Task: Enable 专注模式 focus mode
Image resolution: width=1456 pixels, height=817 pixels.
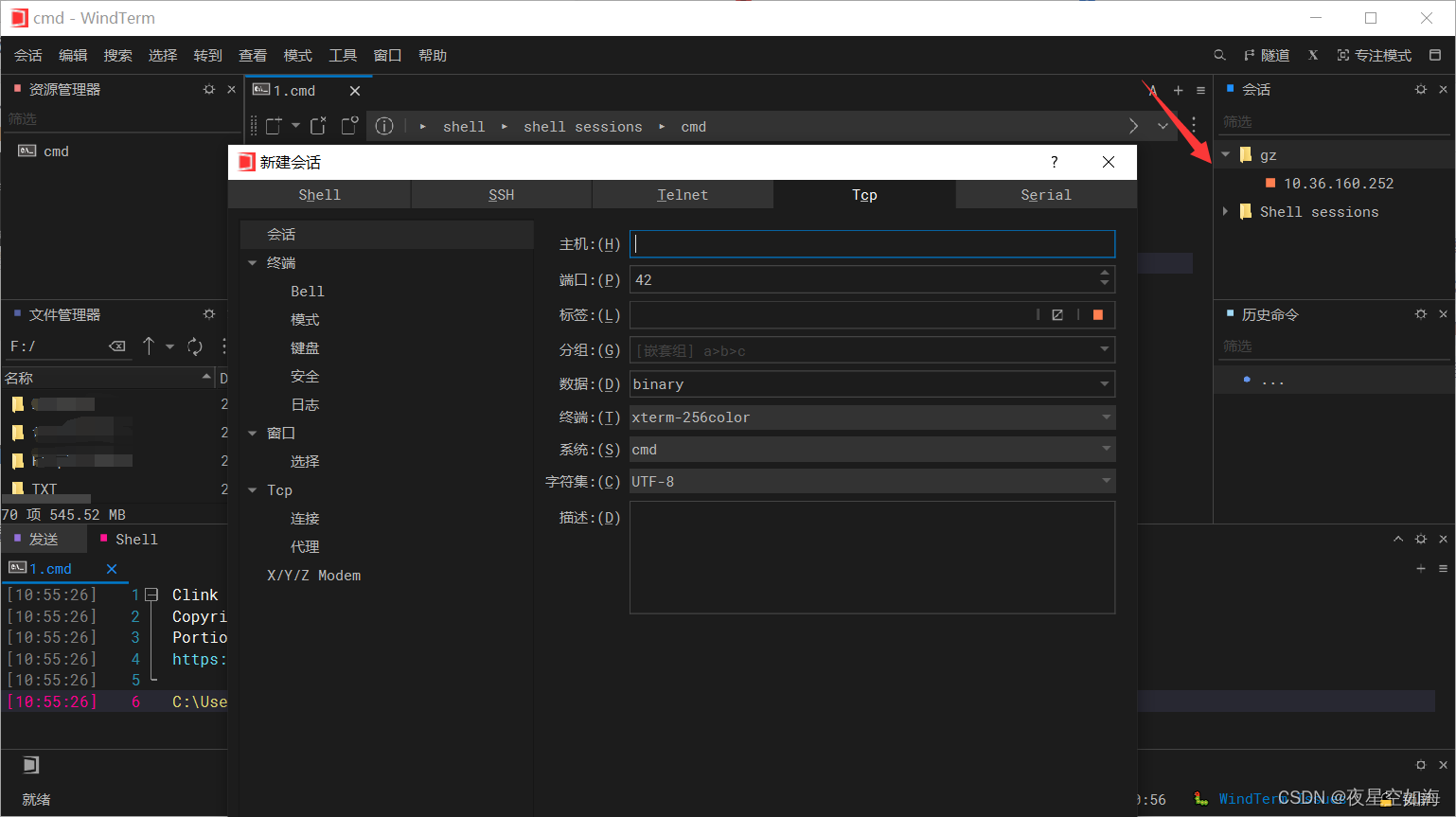Action: coord(1374,56)
